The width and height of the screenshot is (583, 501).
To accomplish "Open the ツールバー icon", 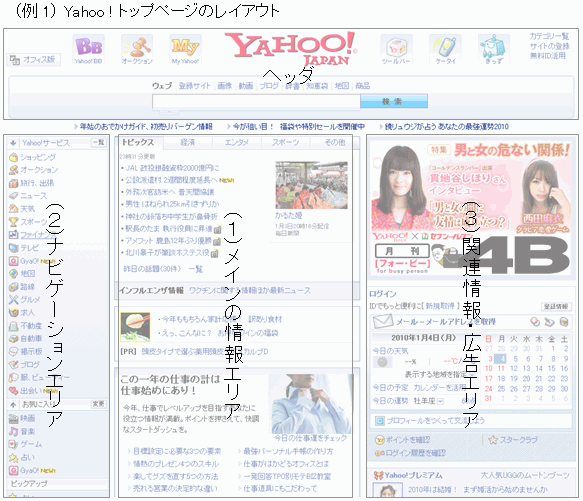I will pyautogui.click(x=396, y=49).
